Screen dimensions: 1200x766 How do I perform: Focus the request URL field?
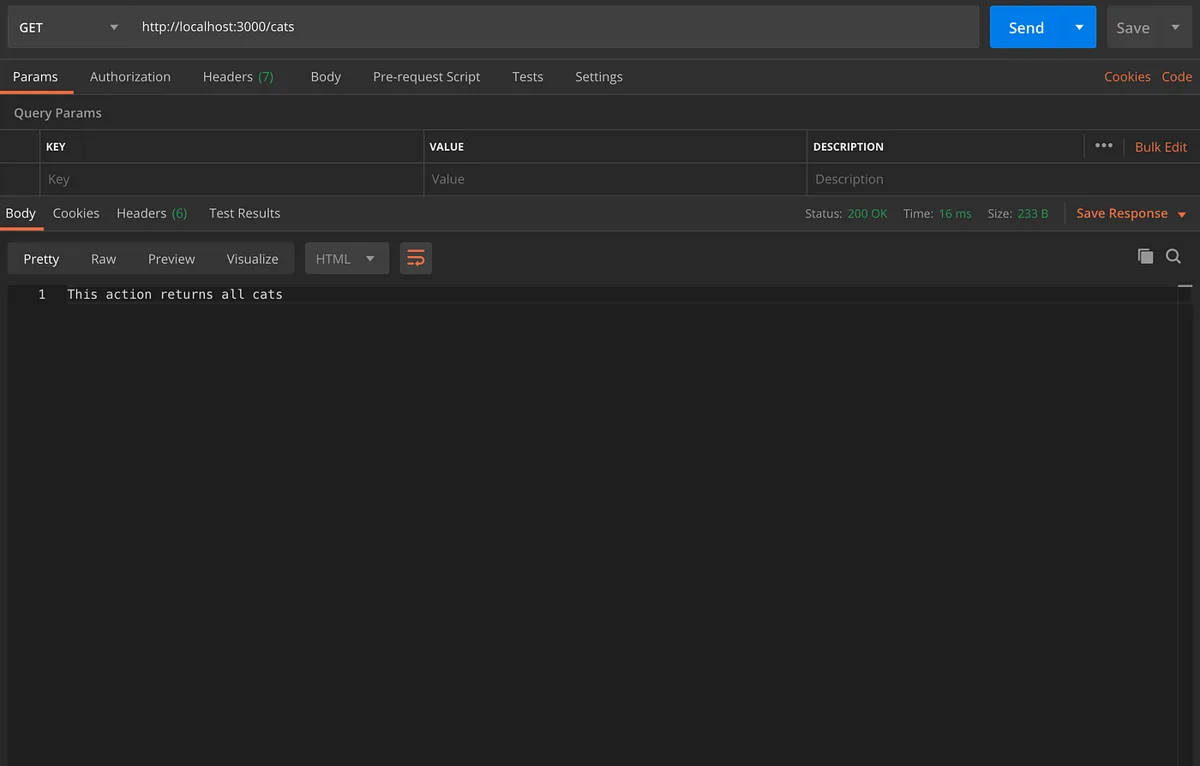(x=555, y=28)
